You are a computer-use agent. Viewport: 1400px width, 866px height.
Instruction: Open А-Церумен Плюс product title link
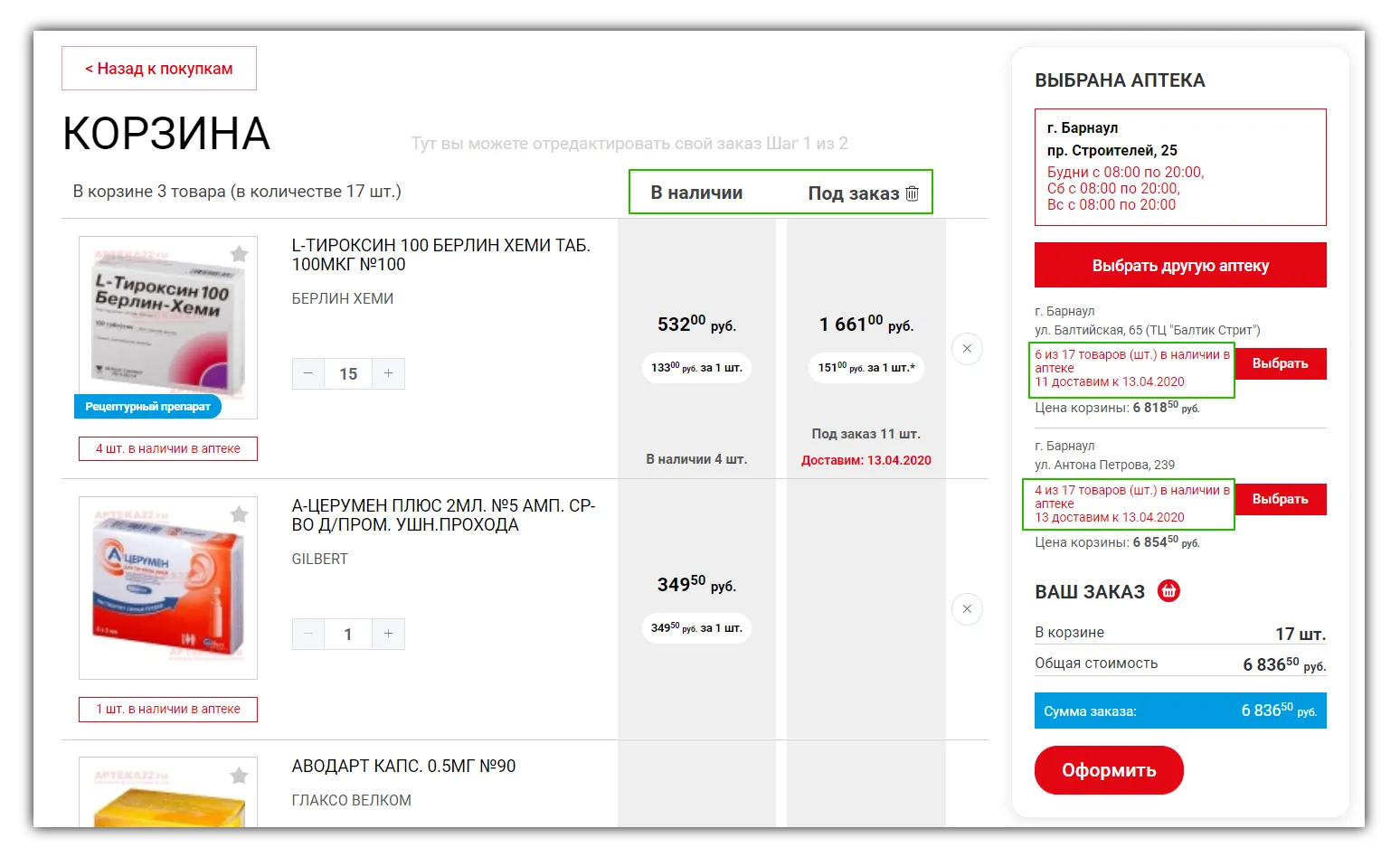pyautogui.click(x=443, y=515)
